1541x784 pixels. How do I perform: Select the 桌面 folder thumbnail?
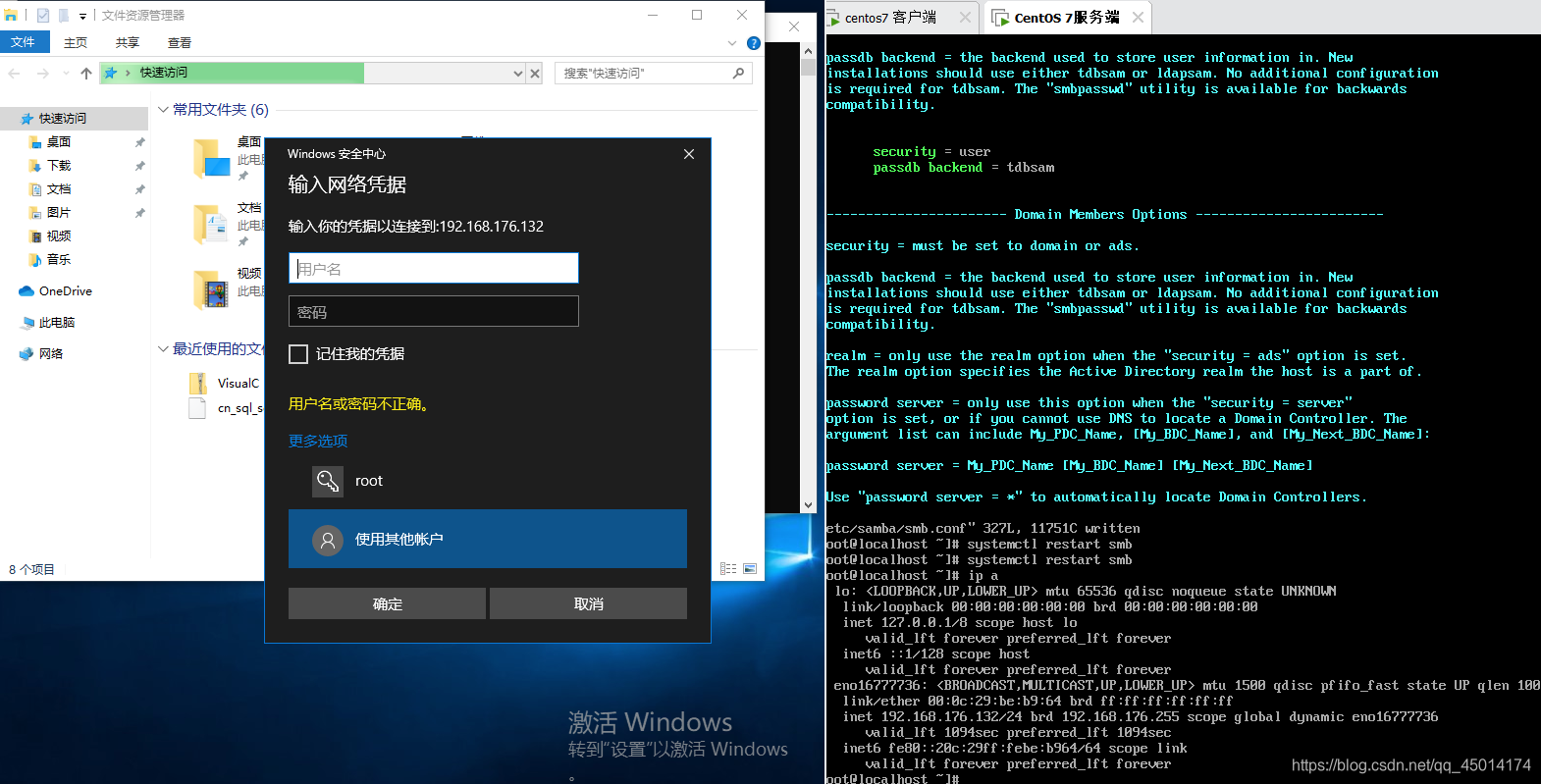[211, 158]
